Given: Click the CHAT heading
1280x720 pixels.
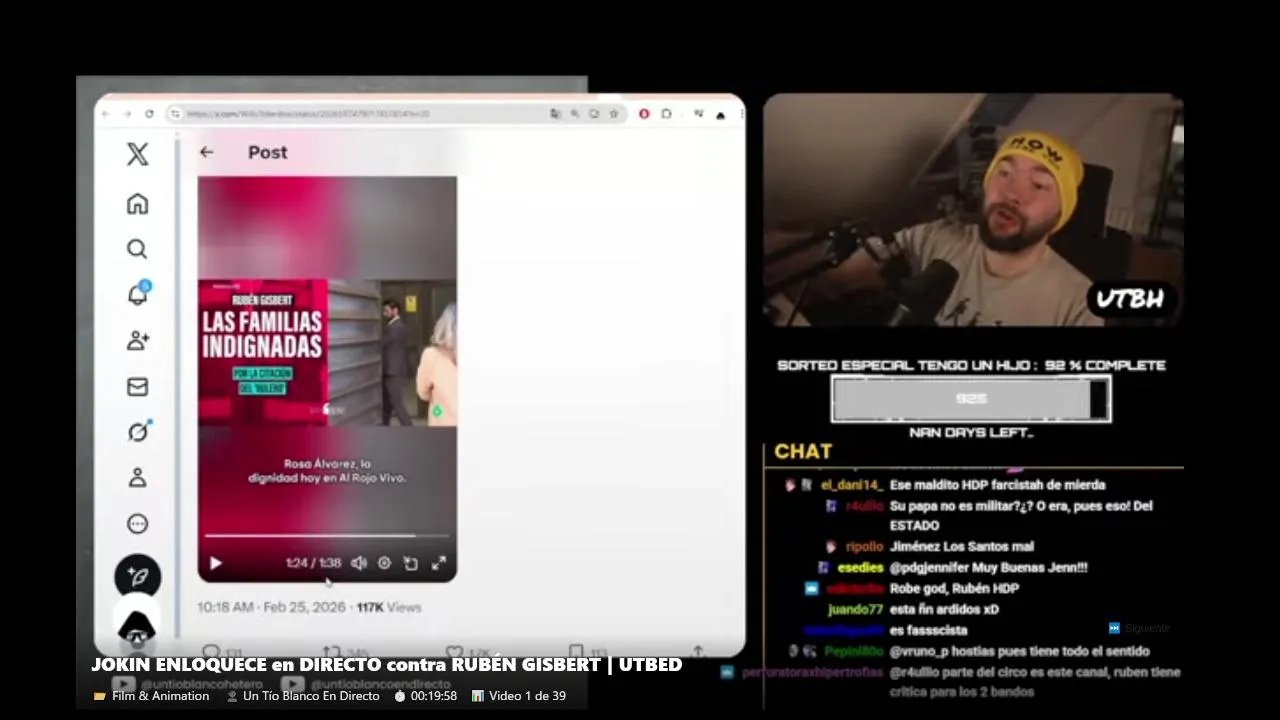Looking at the screenshot, I should [803, 452].
